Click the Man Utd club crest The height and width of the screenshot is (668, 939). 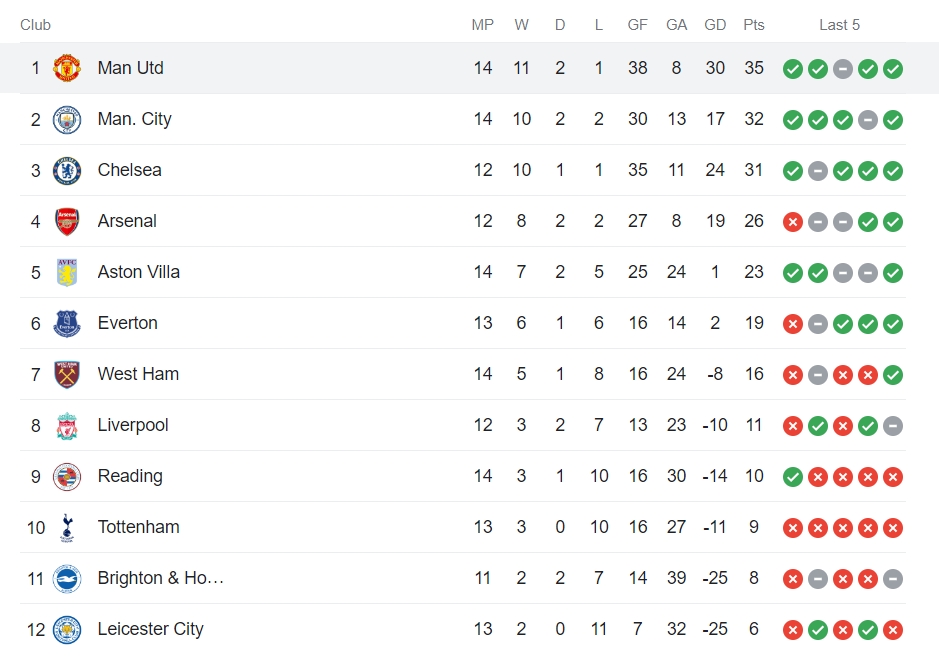click(x=67, y=68)
